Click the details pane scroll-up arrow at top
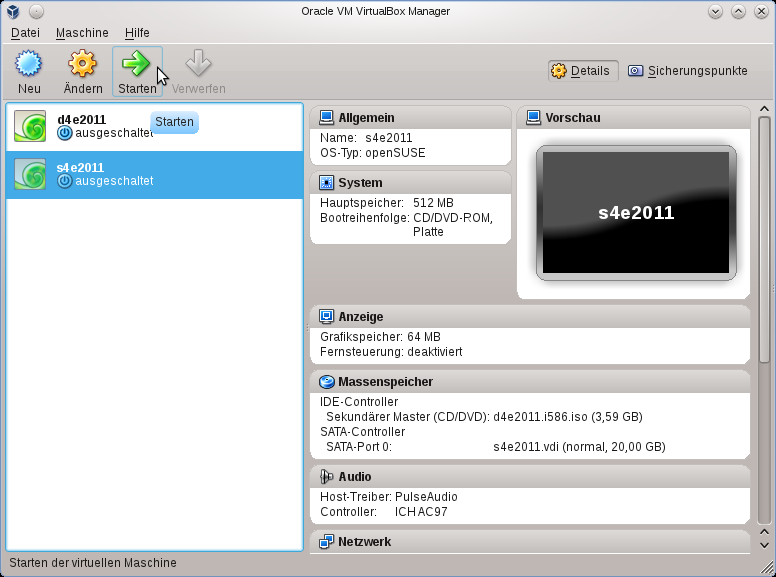The height and width of the screenshot is (577, 776). pos(764,109)
